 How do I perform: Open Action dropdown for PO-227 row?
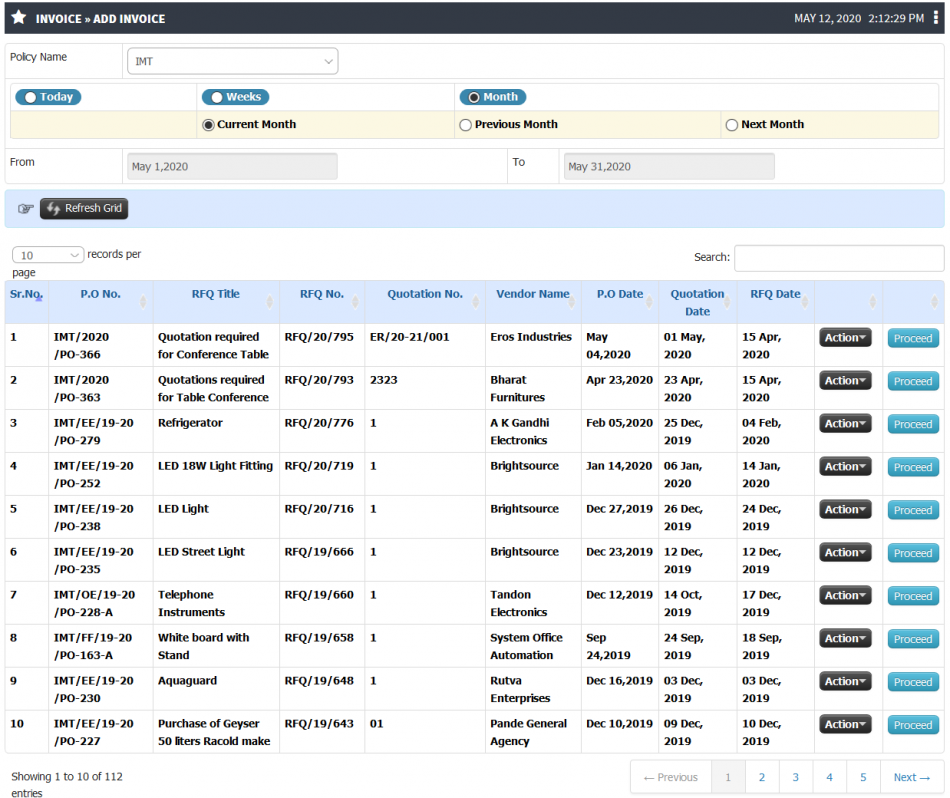pos(845,725)
